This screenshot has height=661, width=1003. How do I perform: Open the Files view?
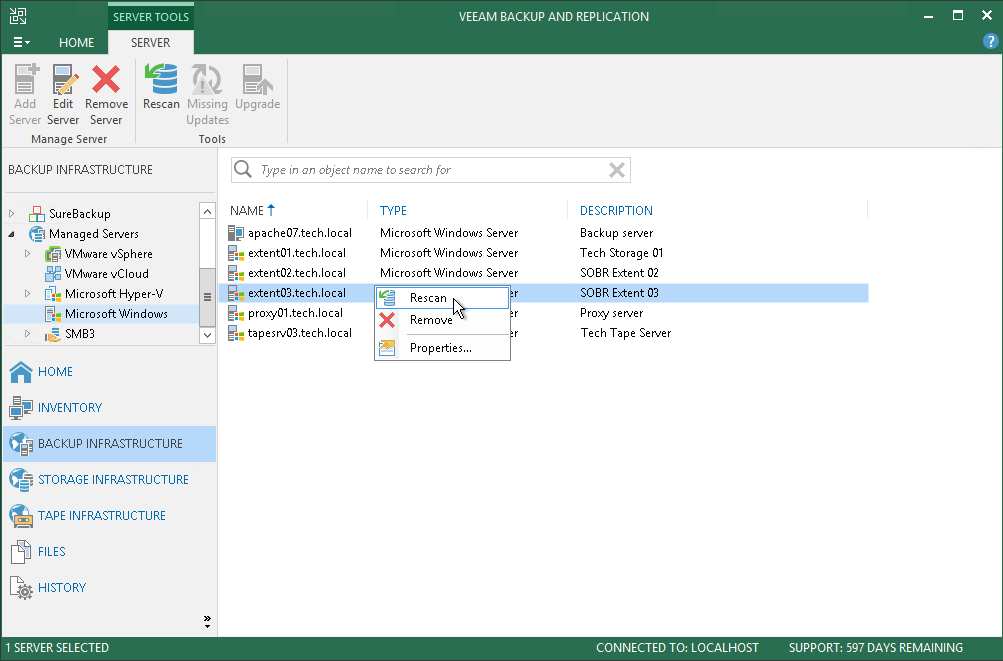(51, 552)
